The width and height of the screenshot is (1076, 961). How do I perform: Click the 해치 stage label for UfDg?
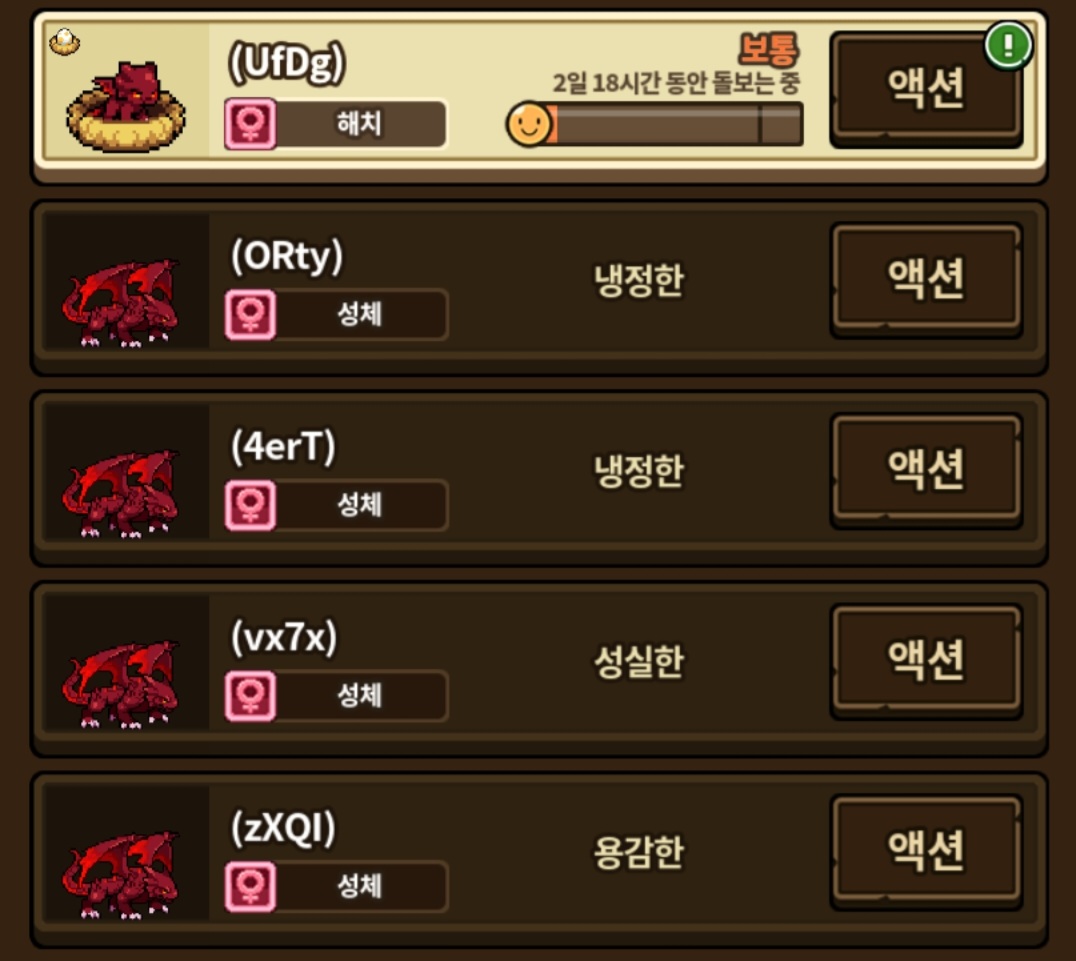(x=358, y=124)
